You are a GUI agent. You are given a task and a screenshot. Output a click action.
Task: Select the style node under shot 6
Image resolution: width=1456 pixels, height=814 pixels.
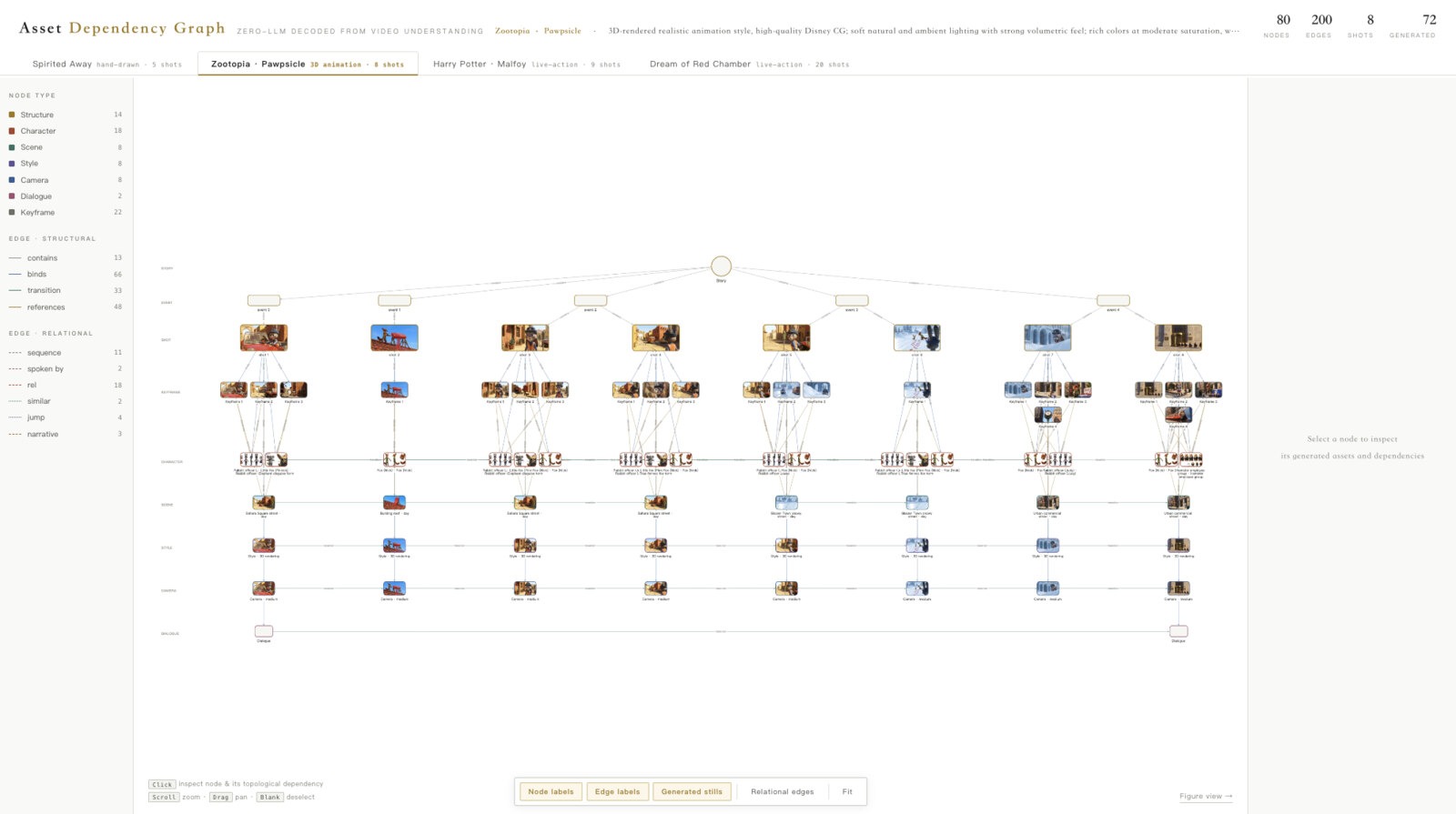click(x=916, y=546)
